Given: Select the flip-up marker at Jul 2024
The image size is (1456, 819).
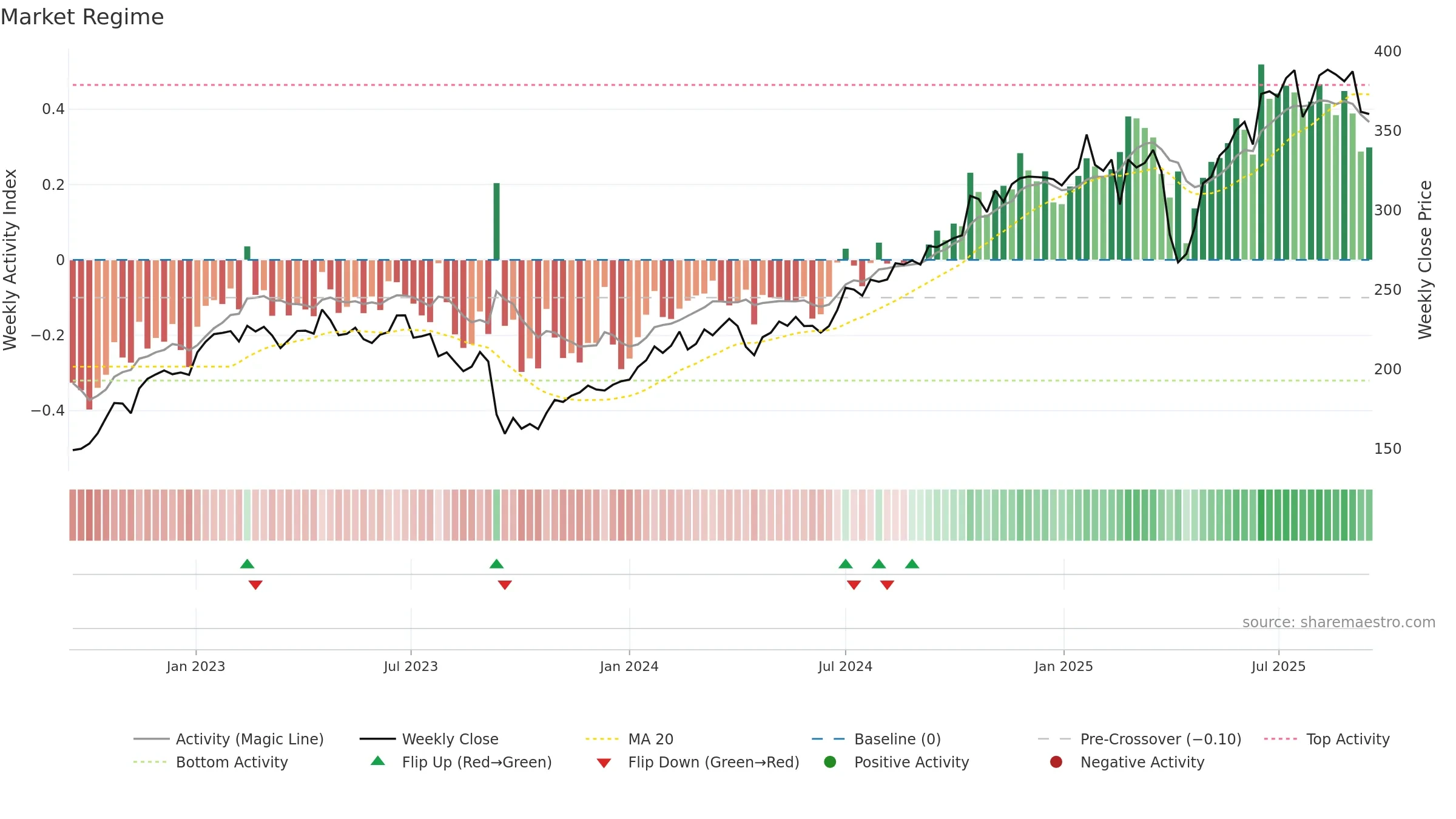Looking at the screenshot, I should pos(846,564).
